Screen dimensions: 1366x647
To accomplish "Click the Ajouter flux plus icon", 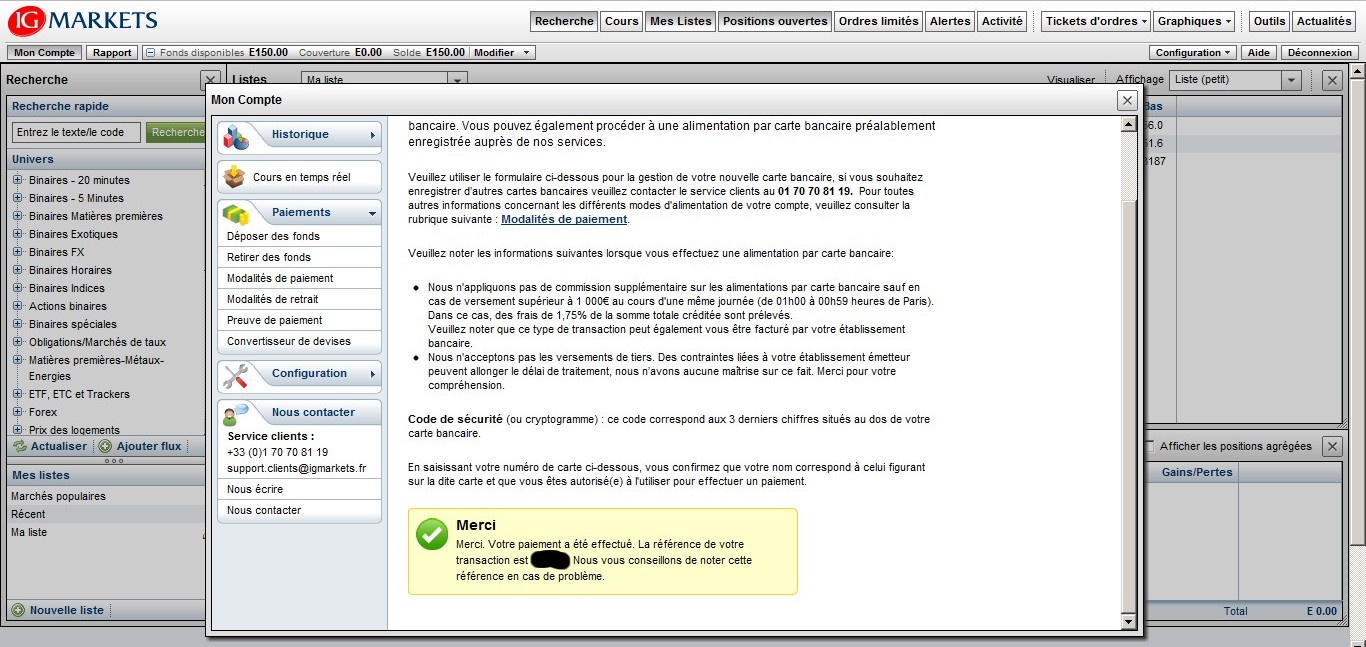I will pos(105,446).
